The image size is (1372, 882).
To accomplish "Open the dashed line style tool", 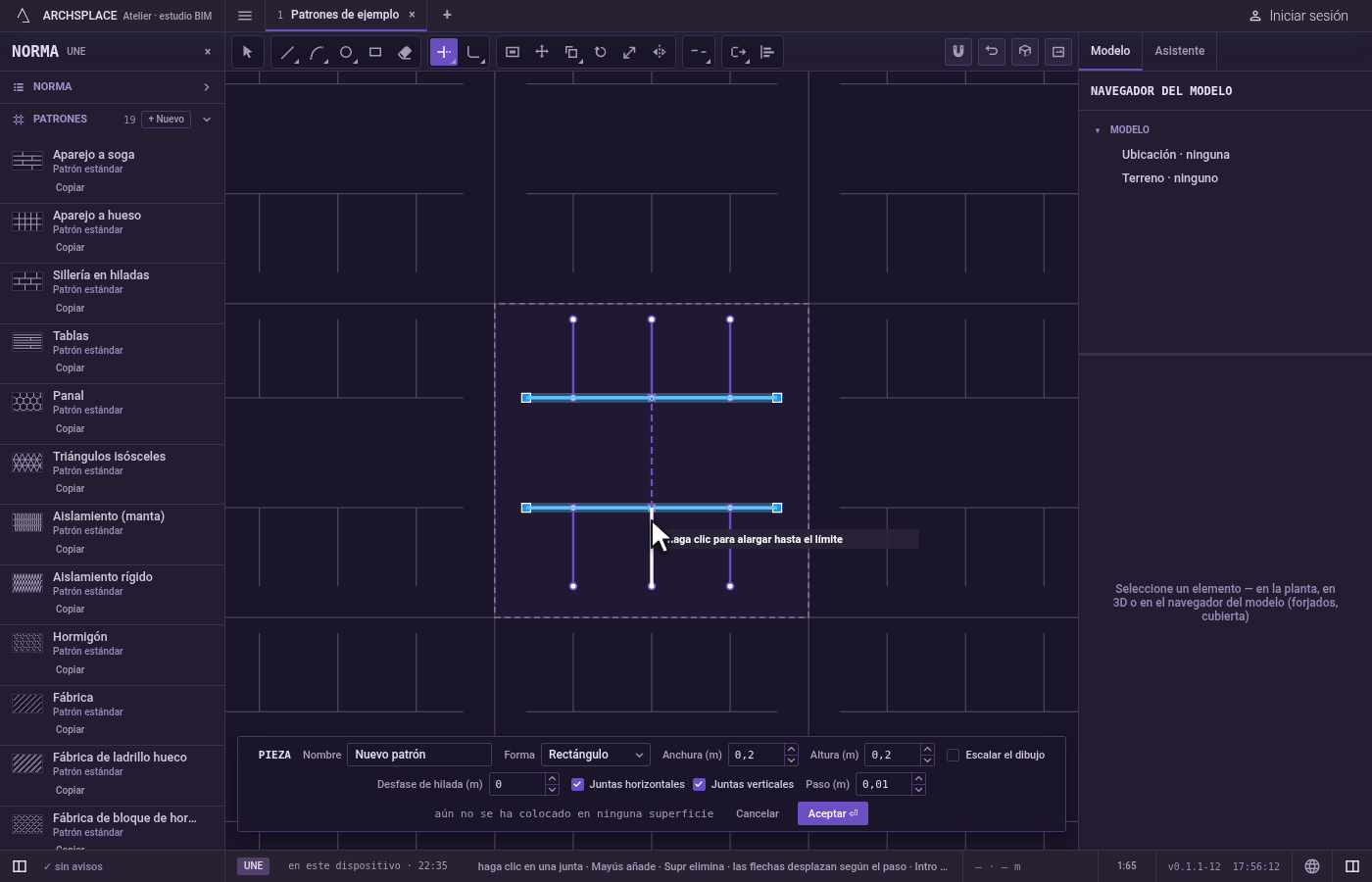I will pyautogui.click(x=698, y=52).
